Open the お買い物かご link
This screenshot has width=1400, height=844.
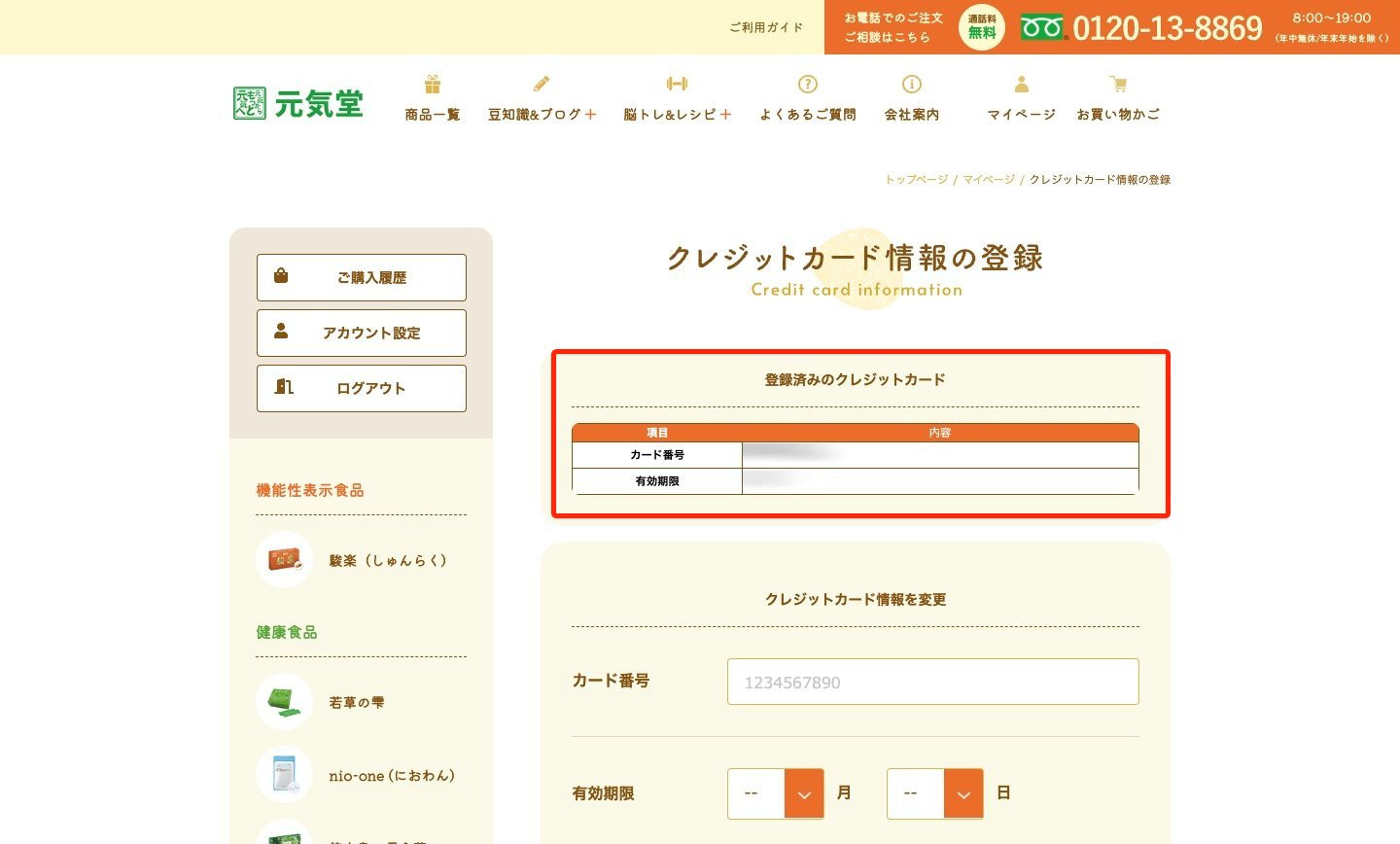point(1118,115)
